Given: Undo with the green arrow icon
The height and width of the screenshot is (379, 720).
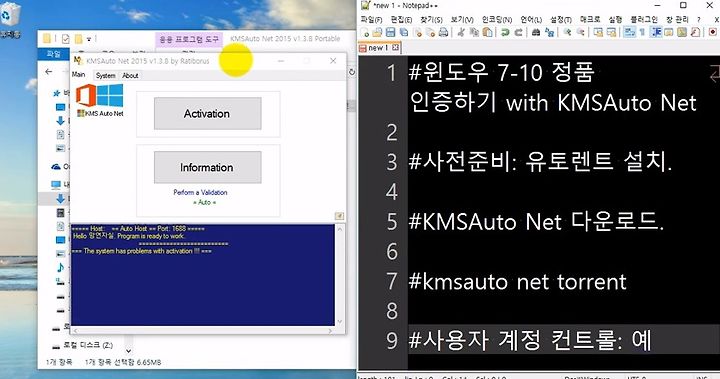Looking at the screenshot, I should click(505, 32).
